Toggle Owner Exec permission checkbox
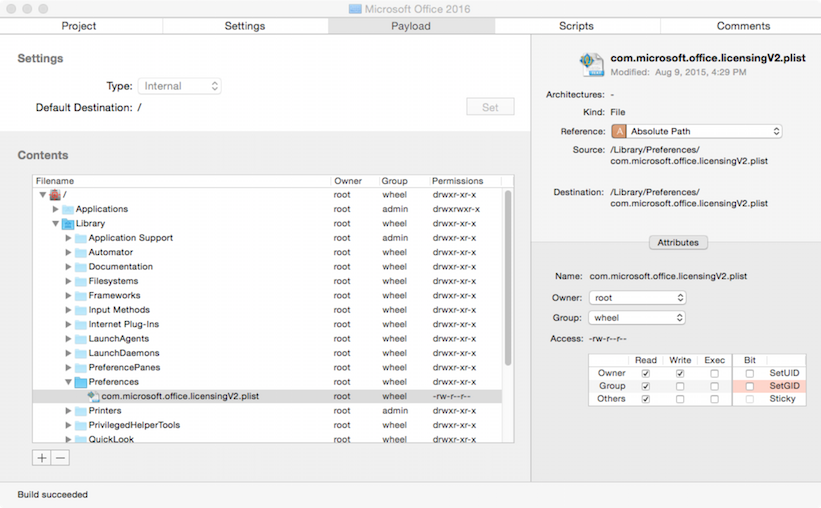821x508 pixels. (714, 373)
